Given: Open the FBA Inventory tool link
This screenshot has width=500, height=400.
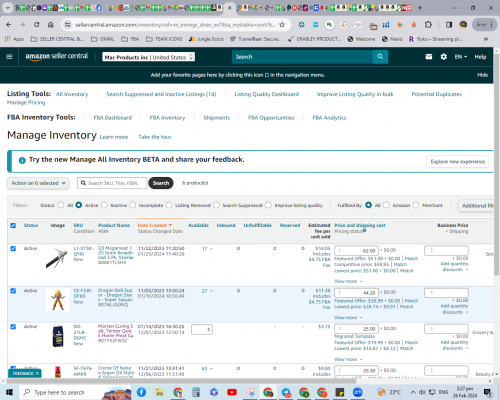Looking at the screenshot, I should coord(167,118).
